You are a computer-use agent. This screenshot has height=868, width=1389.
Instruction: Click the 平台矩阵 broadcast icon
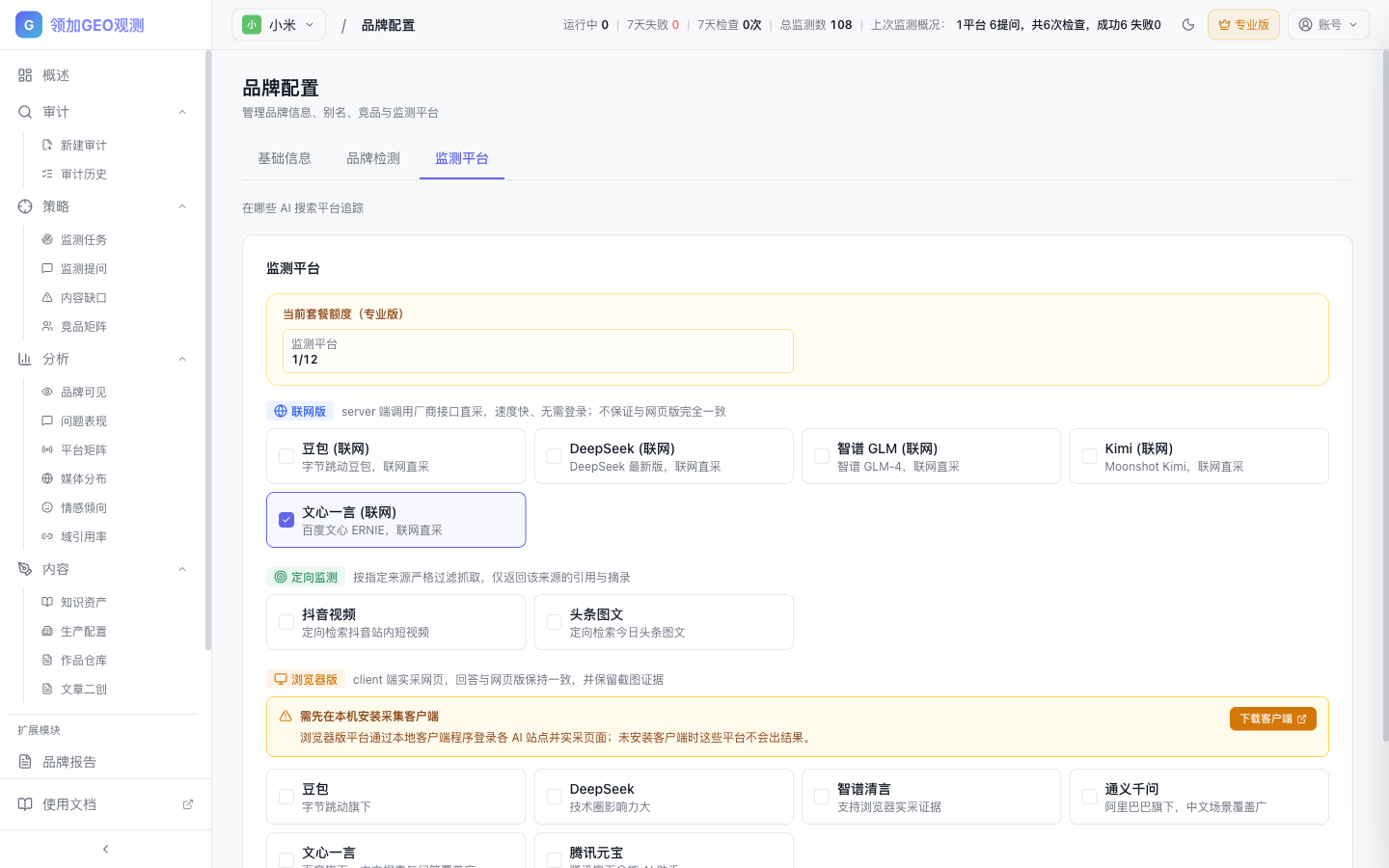tap(47, 449)
